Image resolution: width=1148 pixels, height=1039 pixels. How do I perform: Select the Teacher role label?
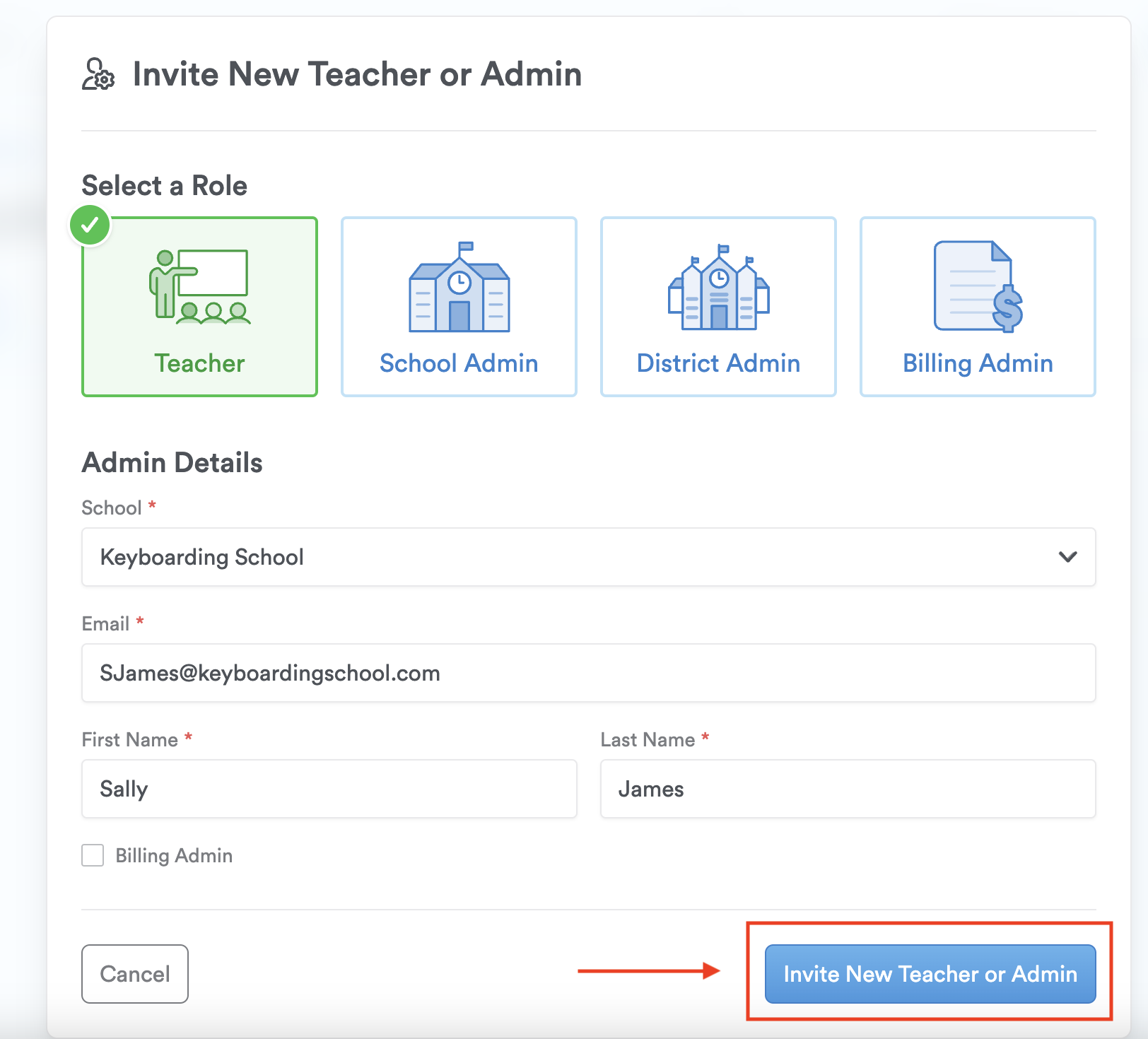coord(199,363)
